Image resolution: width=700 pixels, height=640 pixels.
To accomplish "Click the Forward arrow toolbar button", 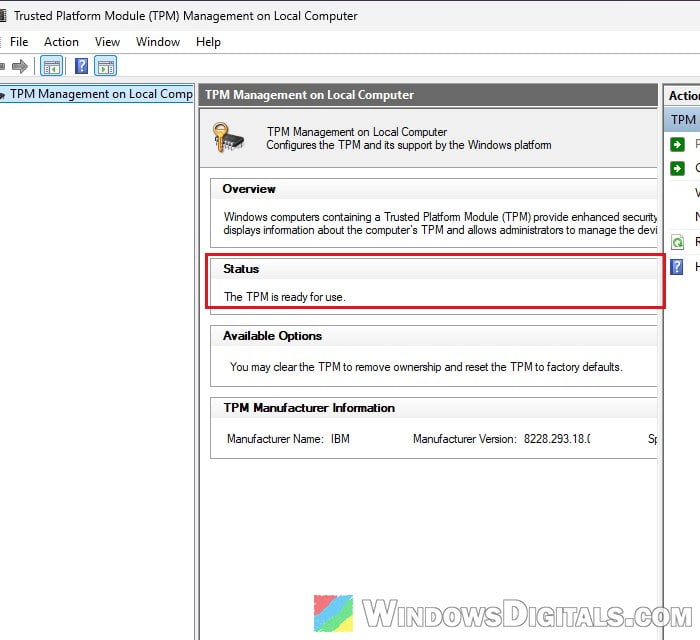I will click(x=20, y=66).
